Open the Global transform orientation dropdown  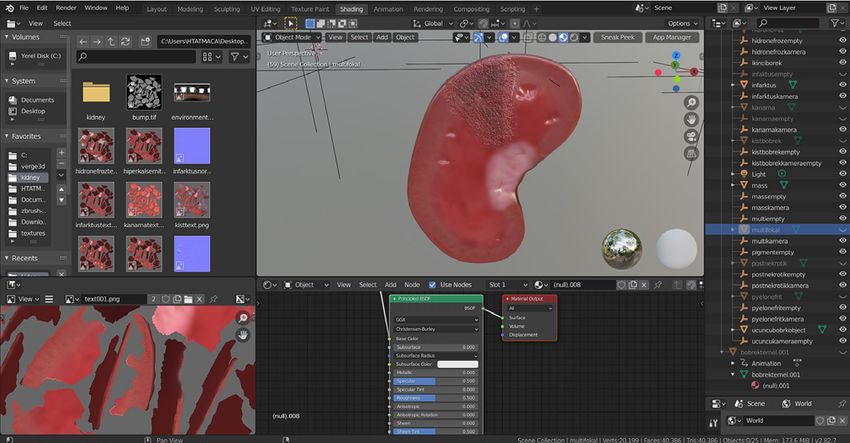433,23
